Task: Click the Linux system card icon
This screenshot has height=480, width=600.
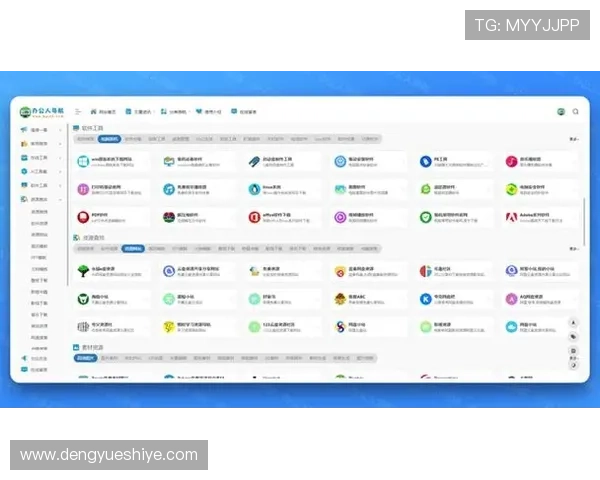Action: tap(254, 188)
